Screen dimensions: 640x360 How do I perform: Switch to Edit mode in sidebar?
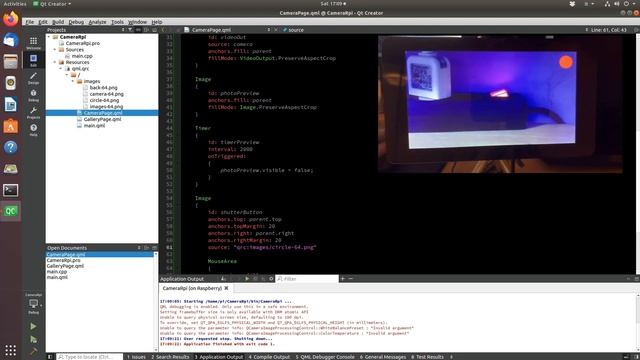click(33, 60)
